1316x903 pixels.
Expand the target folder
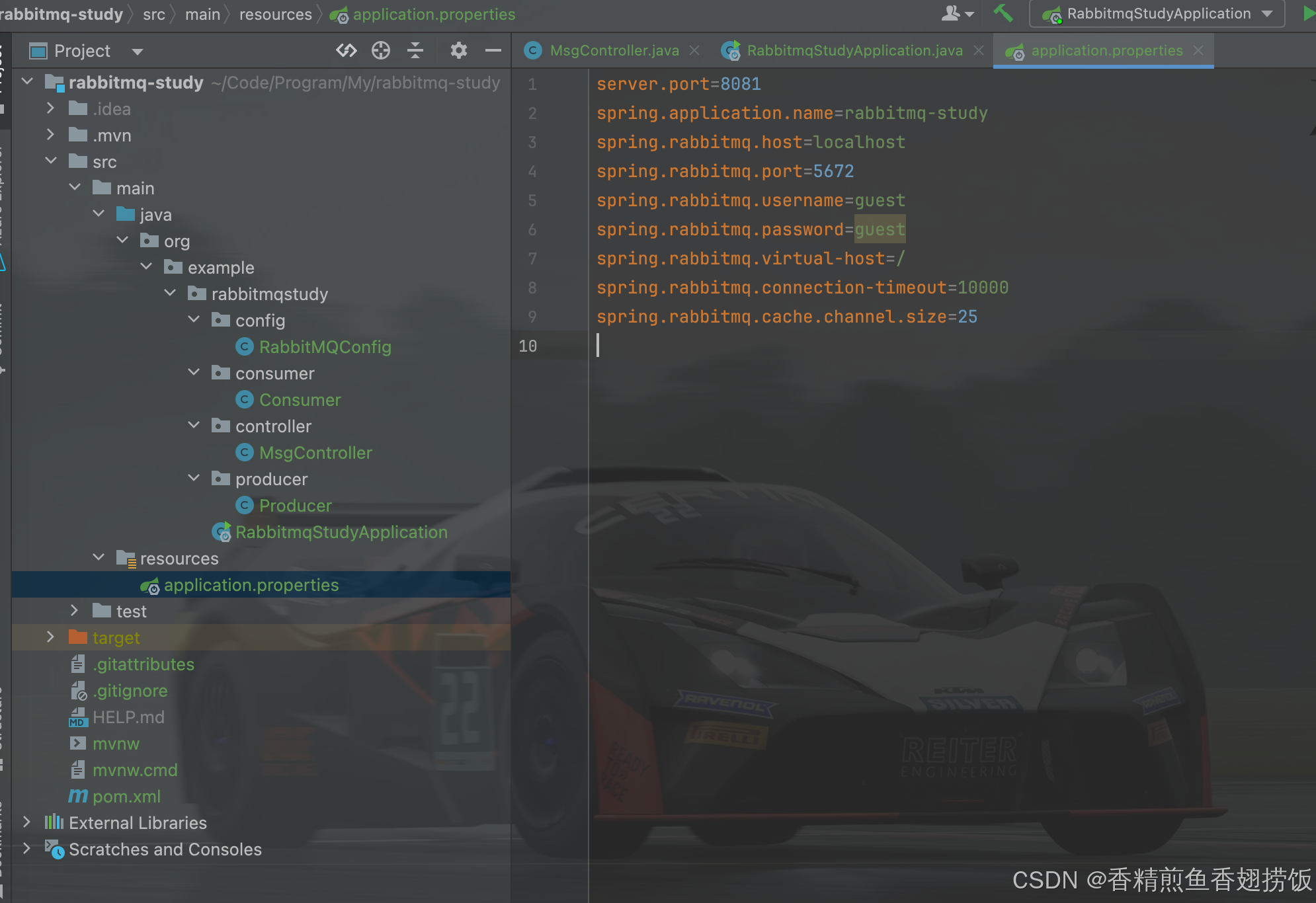tap(50, 637)
